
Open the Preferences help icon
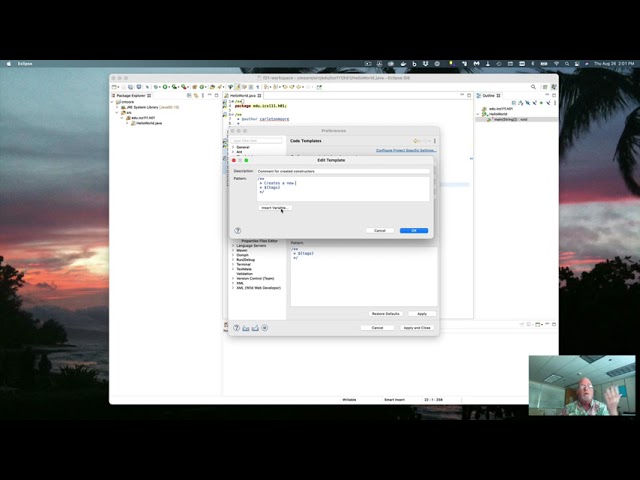(x=236, y=328)
